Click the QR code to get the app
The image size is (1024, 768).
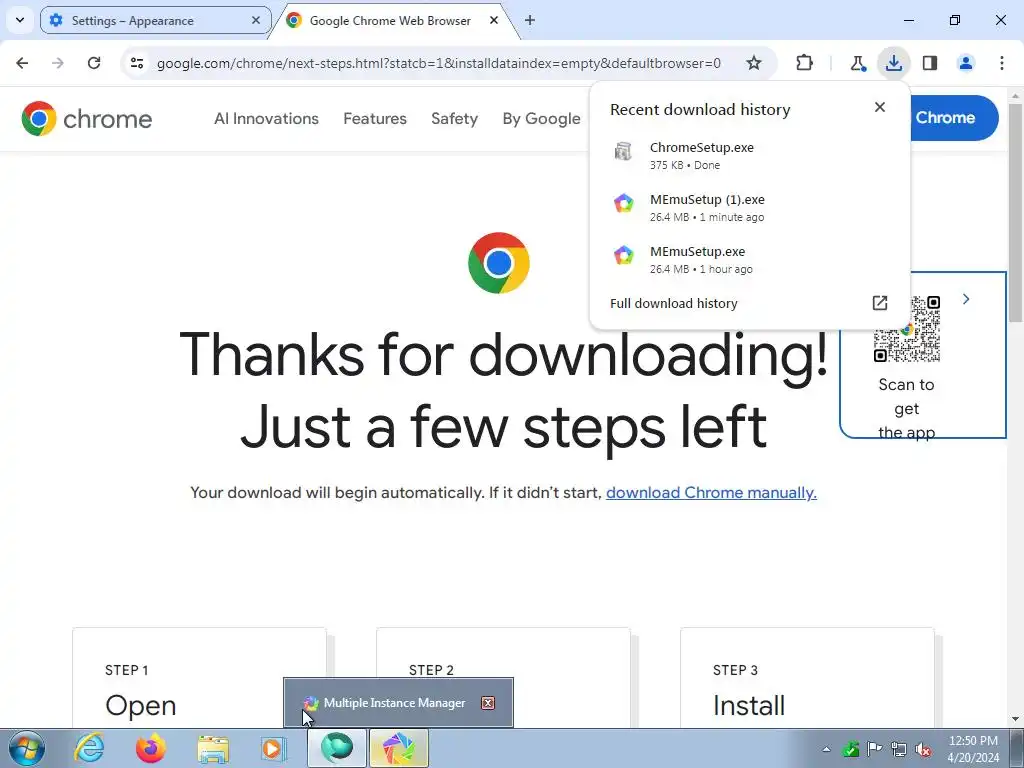click(906, 328)
